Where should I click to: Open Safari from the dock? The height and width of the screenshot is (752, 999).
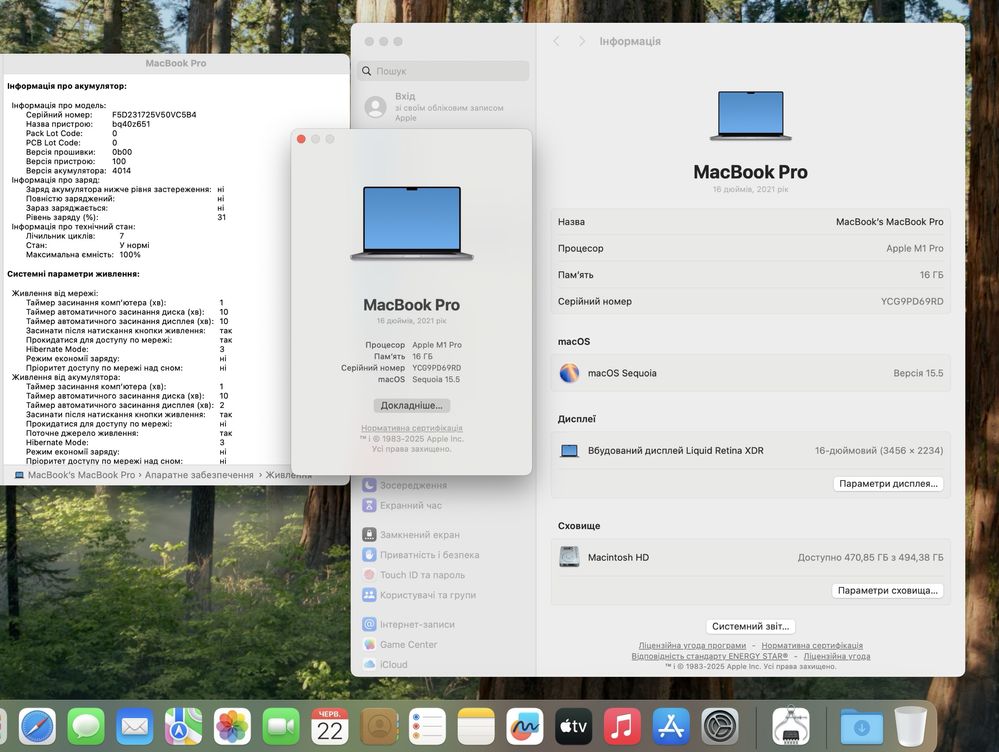(37, 727)
